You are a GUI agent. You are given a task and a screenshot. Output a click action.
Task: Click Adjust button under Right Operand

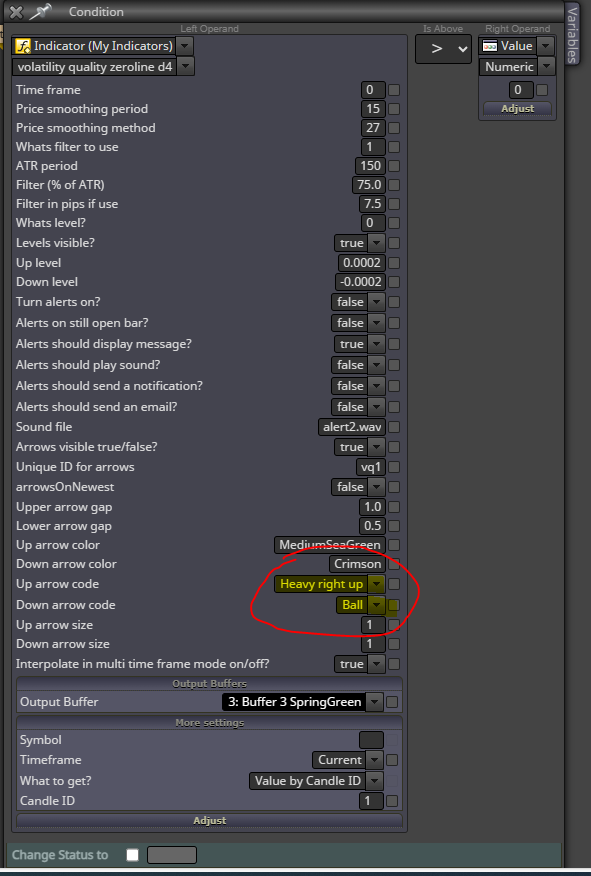pyautogui.click(x=517, y=108)
